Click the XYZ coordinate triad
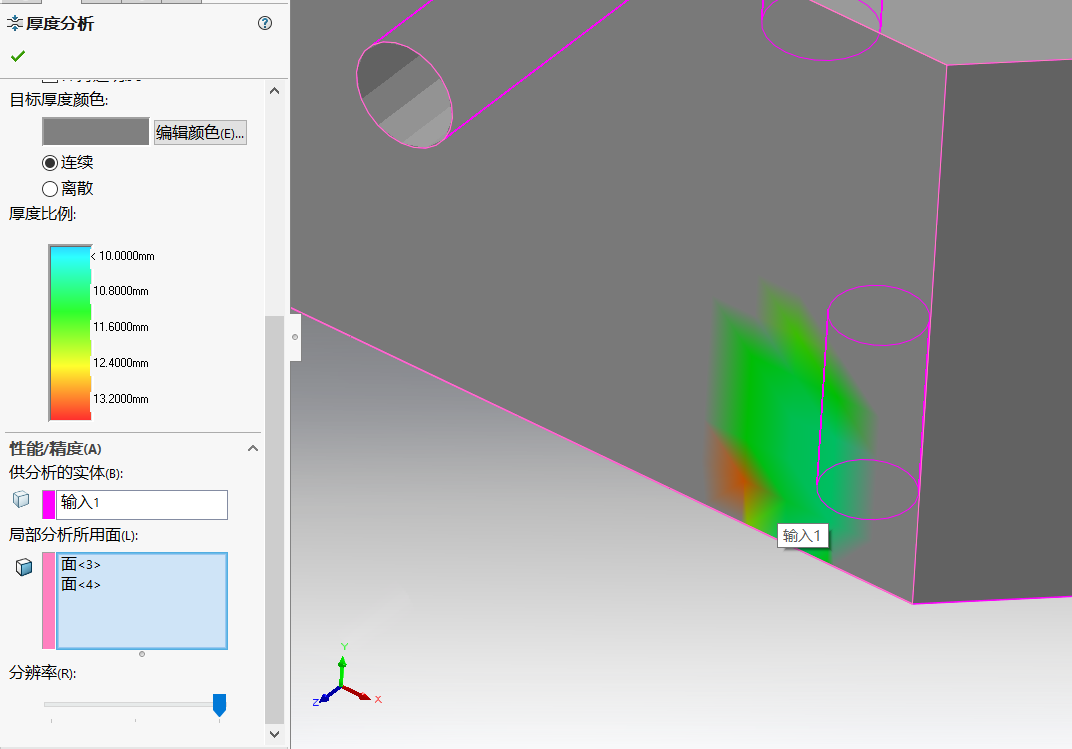 344,678
